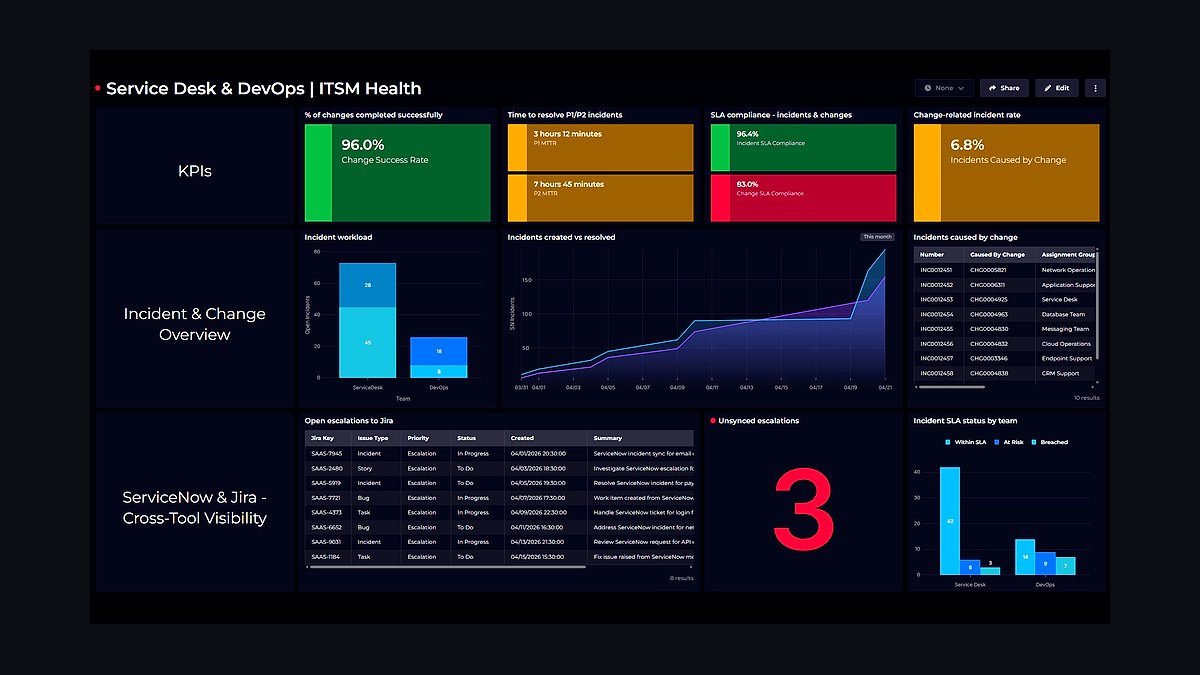1200x675 pixels.
Task: Select the SAAS-6652 row key
Action: [x=326, y=527]
